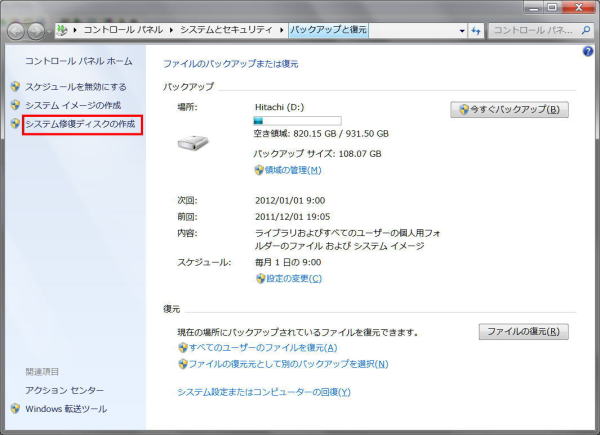Select コントロール パネル breadcrumb segment

123,30
